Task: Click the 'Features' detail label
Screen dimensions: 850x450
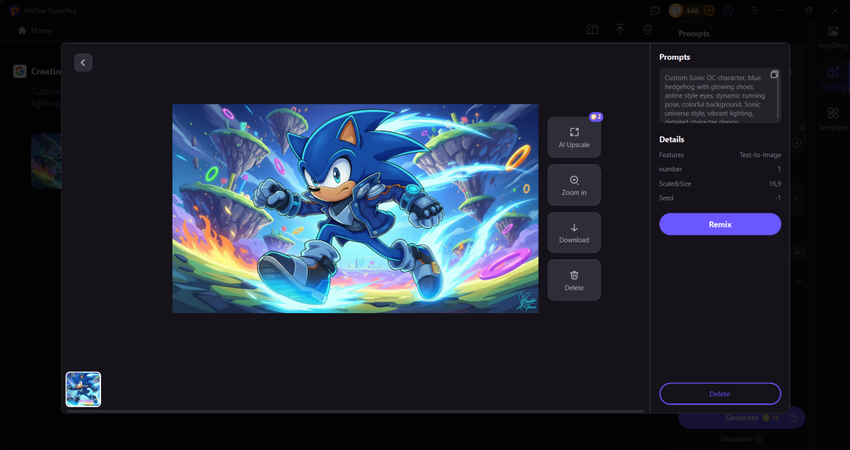Action: click(x=672, y=155)
